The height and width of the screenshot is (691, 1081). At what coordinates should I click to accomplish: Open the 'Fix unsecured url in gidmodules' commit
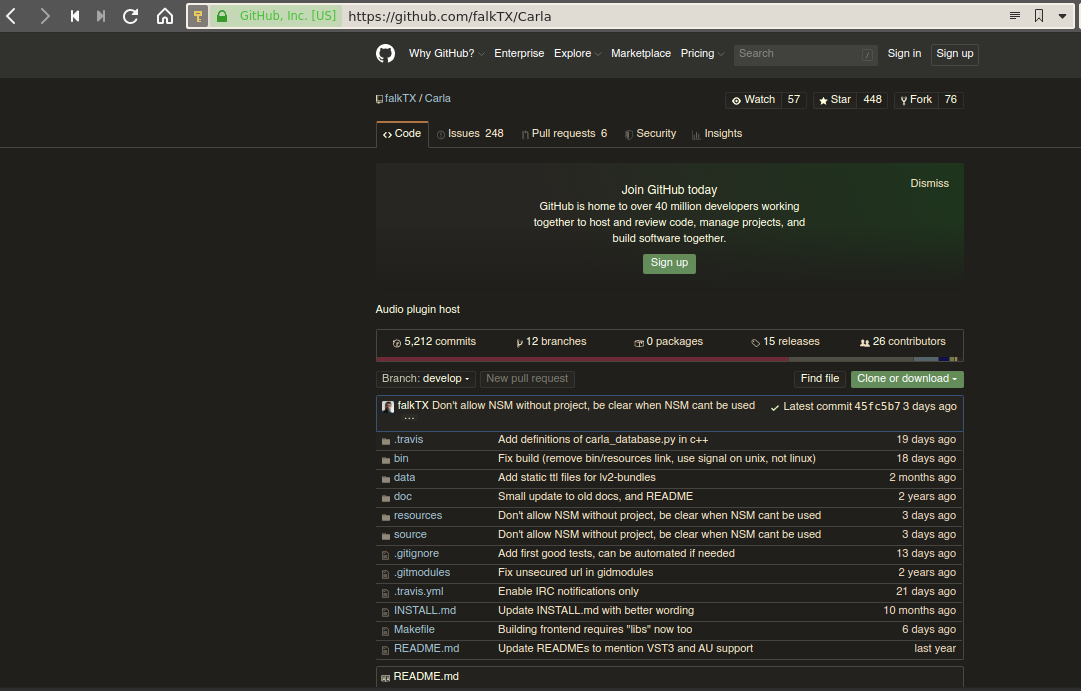point(576,573)
